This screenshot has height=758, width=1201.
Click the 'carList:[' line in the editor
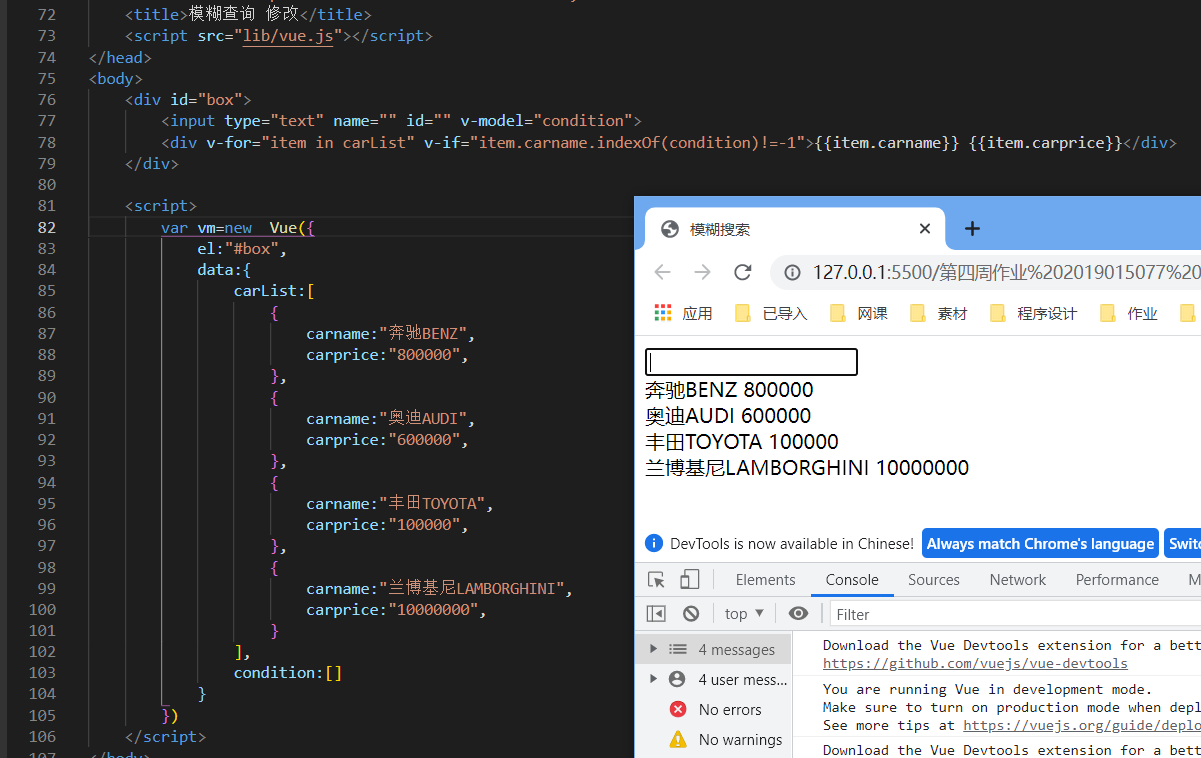pyautogui.click(x=274, y=291)
